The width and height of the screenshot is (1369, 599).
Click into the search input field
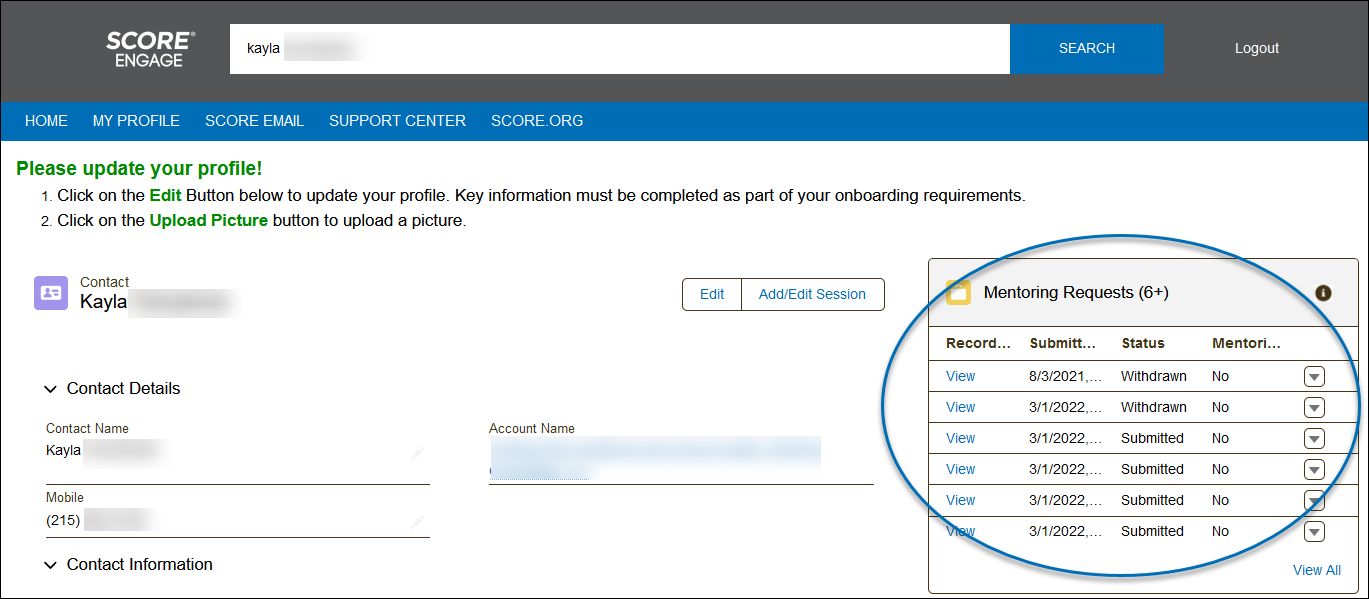pyautogui.click(x=620, y=49)
